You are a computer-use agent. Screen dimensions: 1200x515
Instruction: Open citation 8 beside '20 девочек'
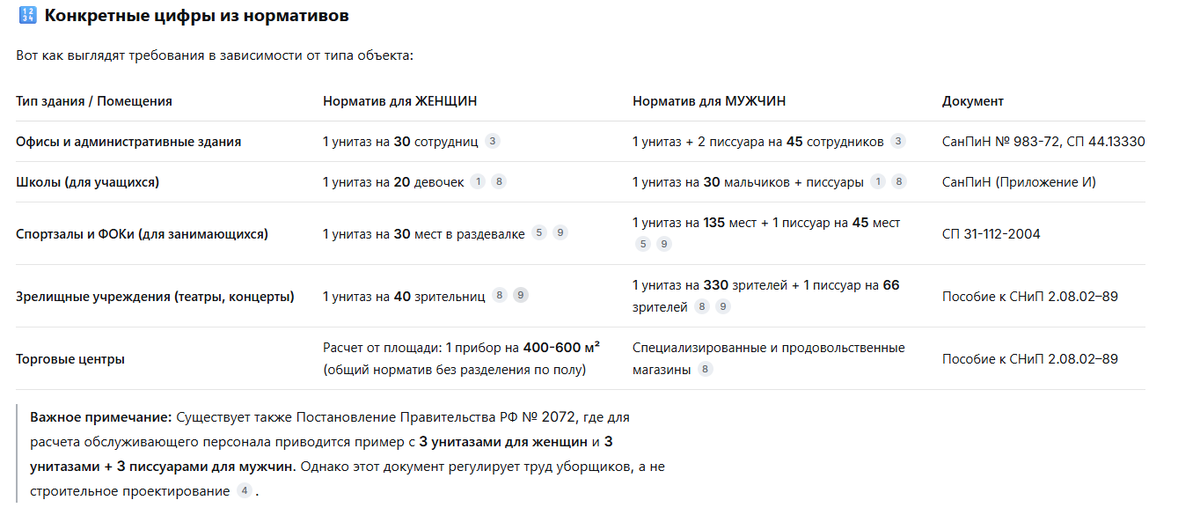(x=499, y=182)
